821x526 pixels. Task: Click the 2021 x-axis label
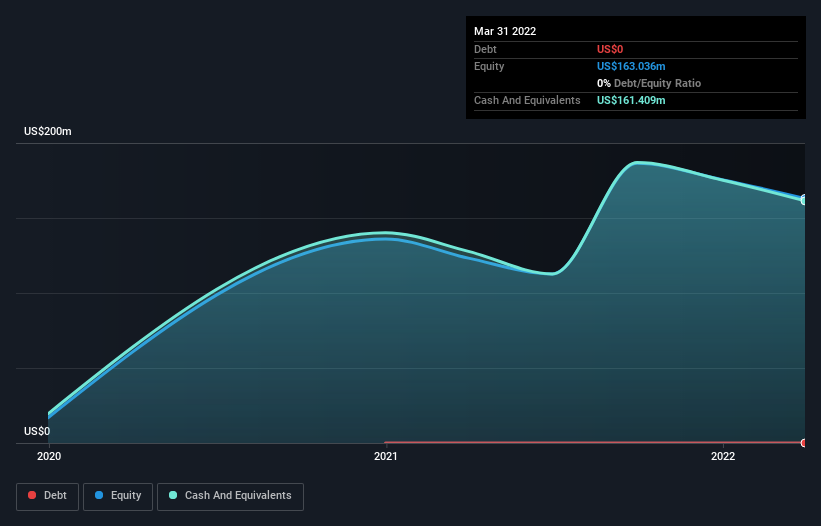[x=386, y=456]
